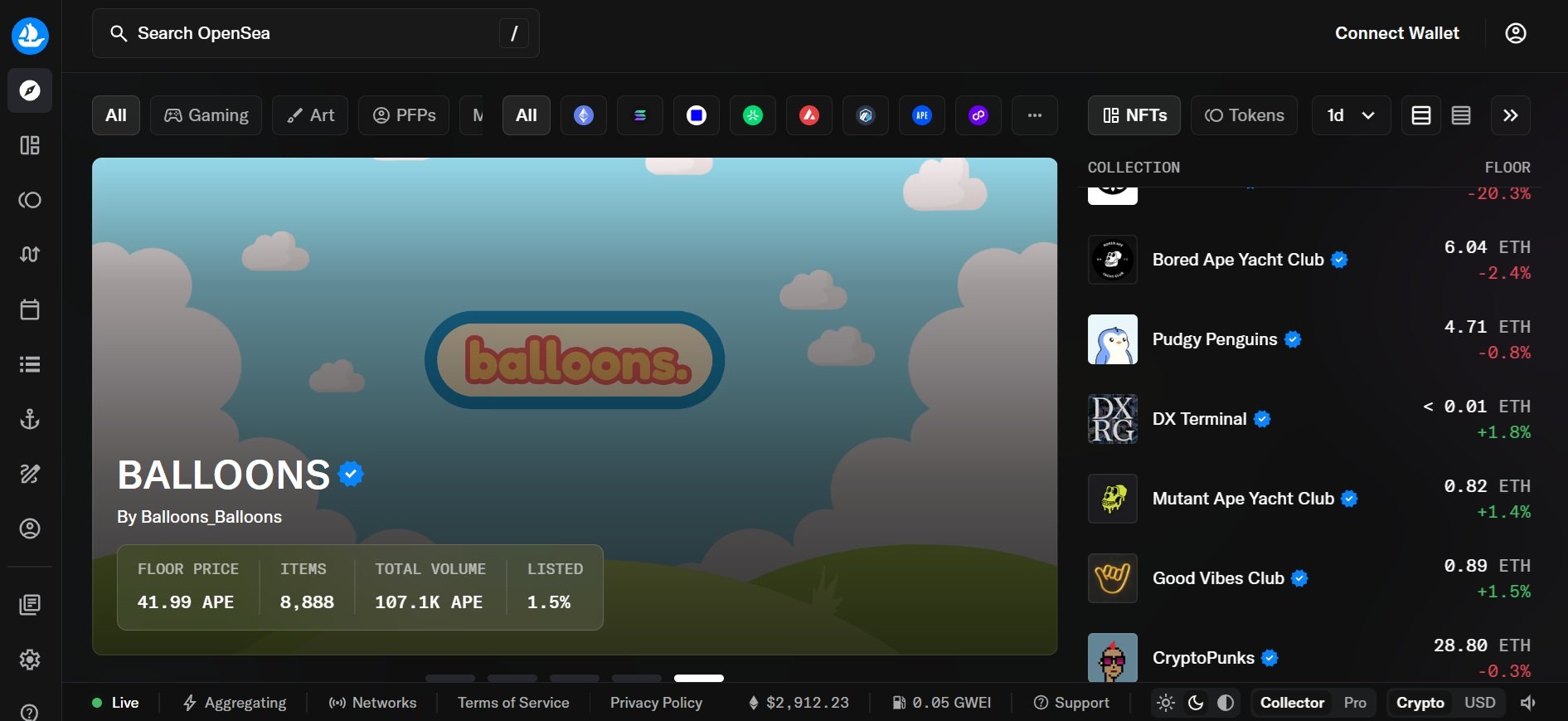
Task: Expand the collection panel with double chevron
Action: 1511,115
